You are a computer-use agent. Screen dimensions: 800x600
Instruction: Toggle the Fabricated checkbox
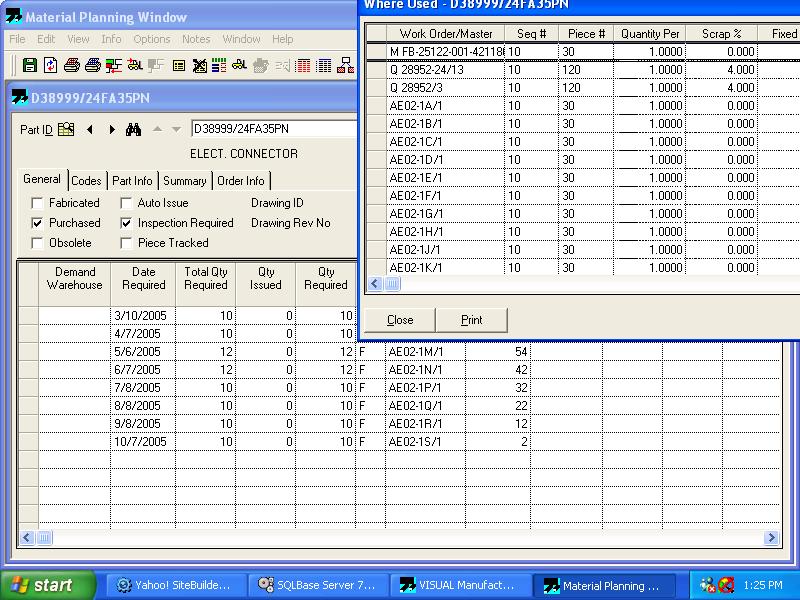(x=37, y=203)
